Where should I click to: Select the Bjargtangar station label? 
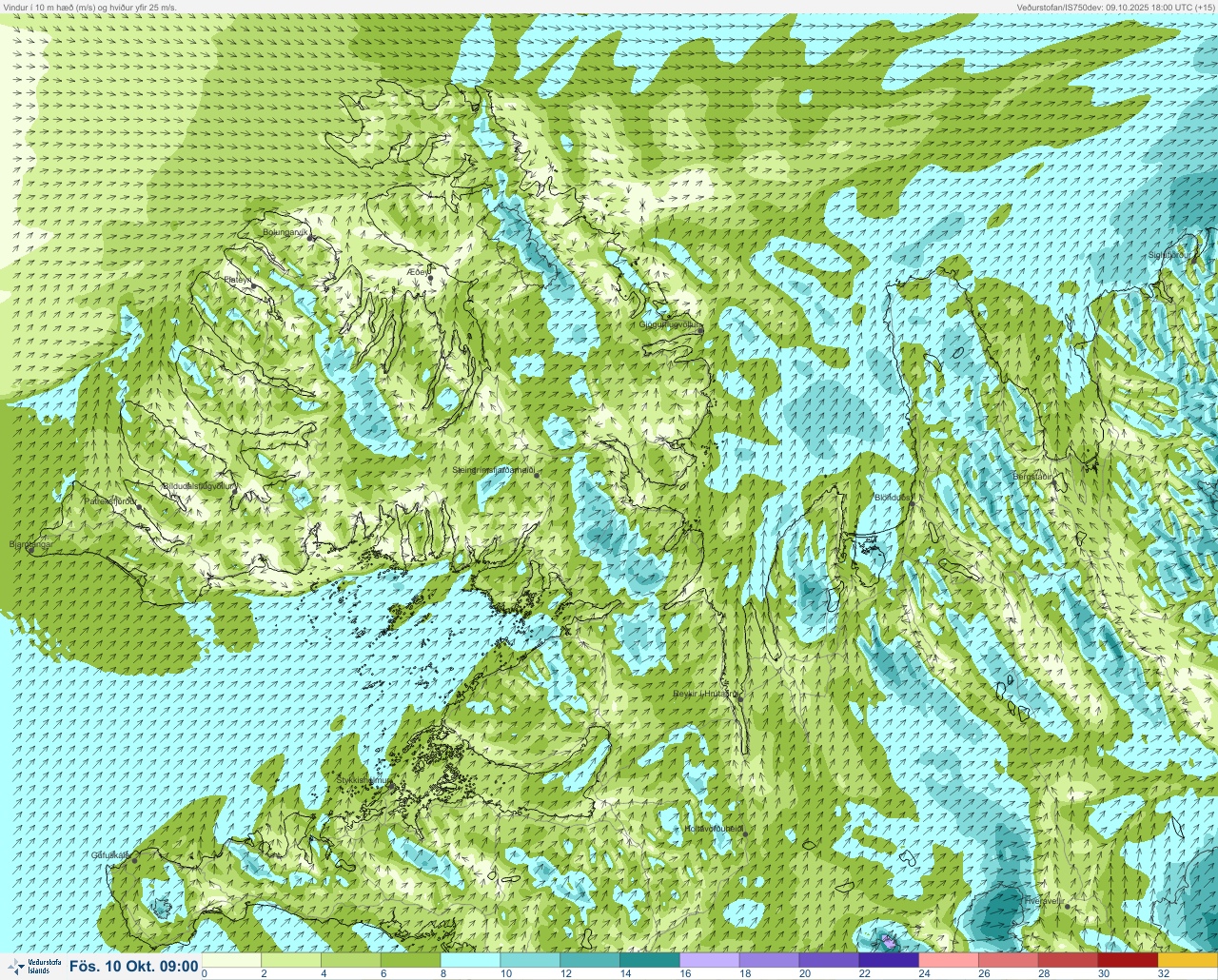[x=29, y=544]
